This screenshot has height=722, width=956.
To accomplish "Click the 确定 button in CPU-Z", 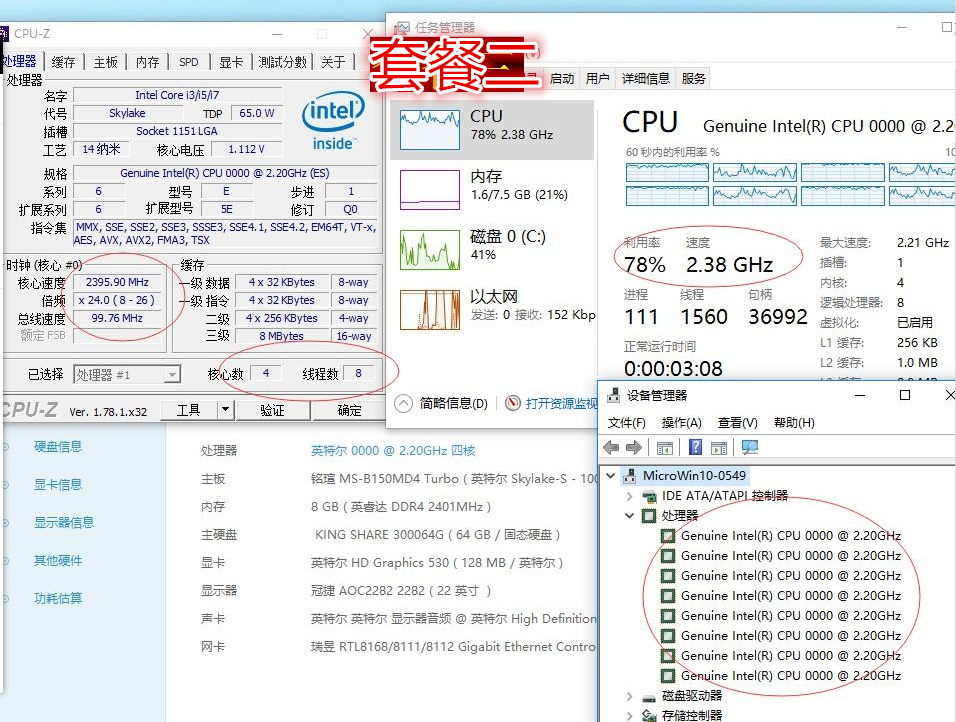I will (x=349, y=410).
